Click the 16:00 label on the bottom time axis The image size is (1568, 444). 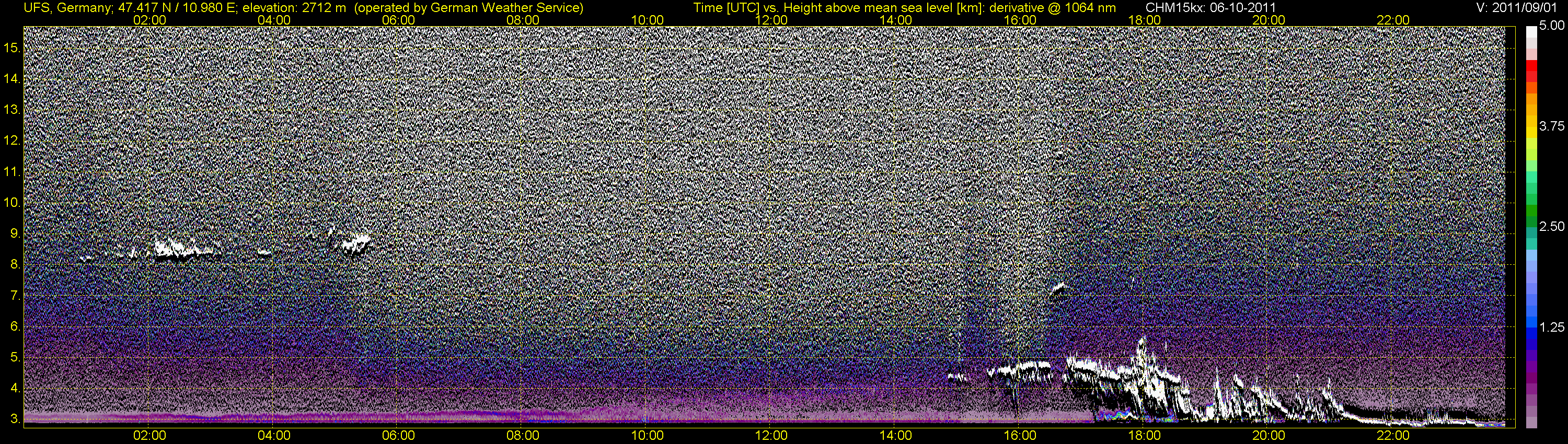(1020, 436)
